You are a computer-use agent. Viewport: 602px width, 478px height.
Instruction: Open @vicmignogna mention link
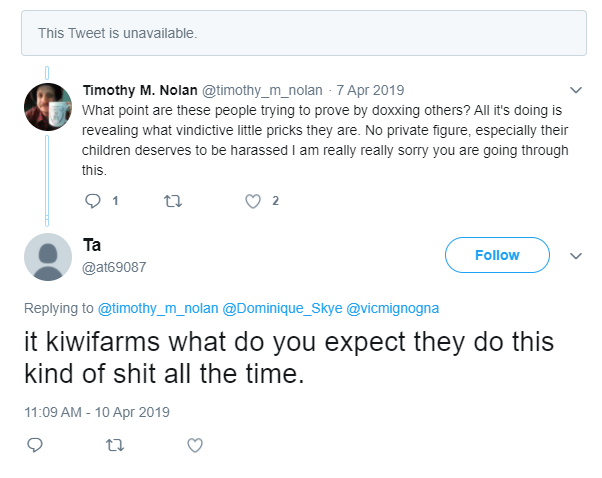click(392, 308)
